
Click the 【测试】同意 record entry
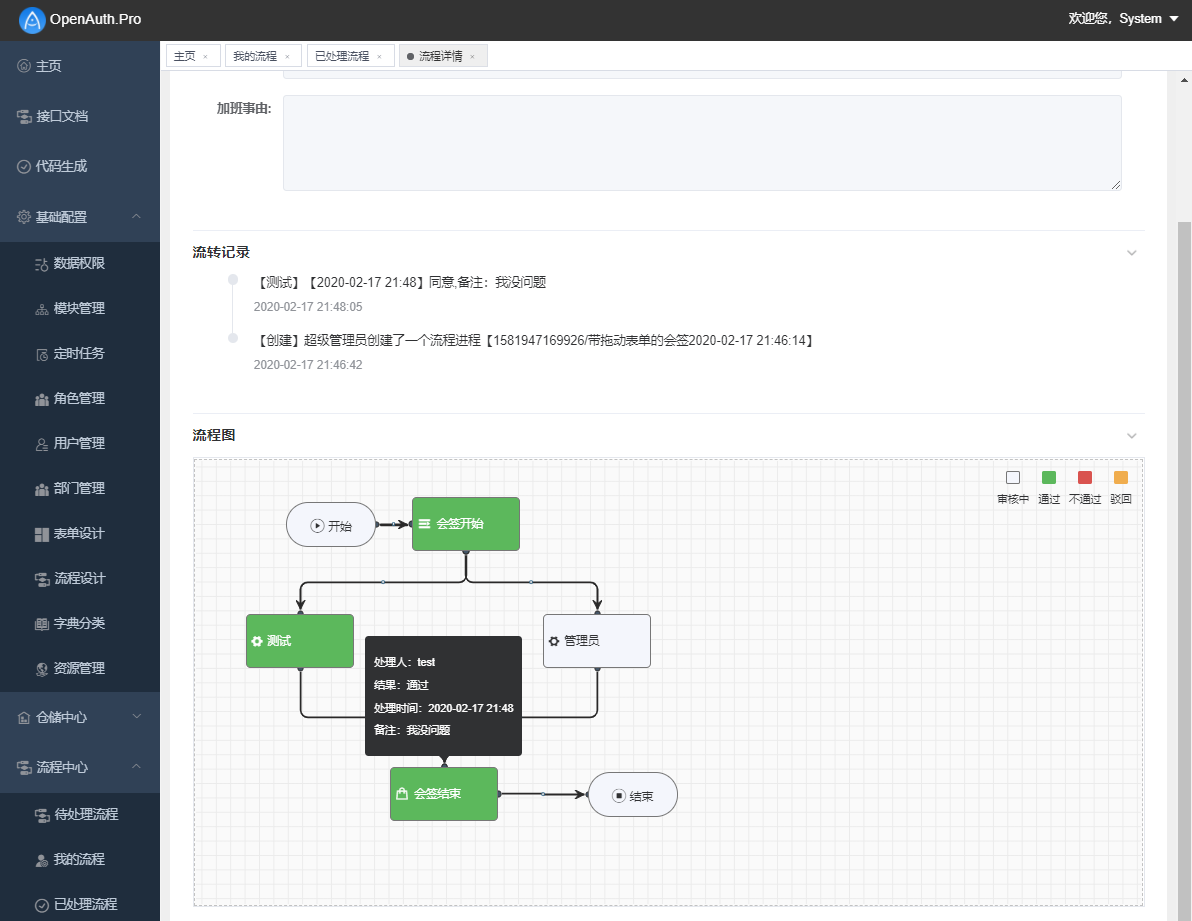click(x=400, y=283)
